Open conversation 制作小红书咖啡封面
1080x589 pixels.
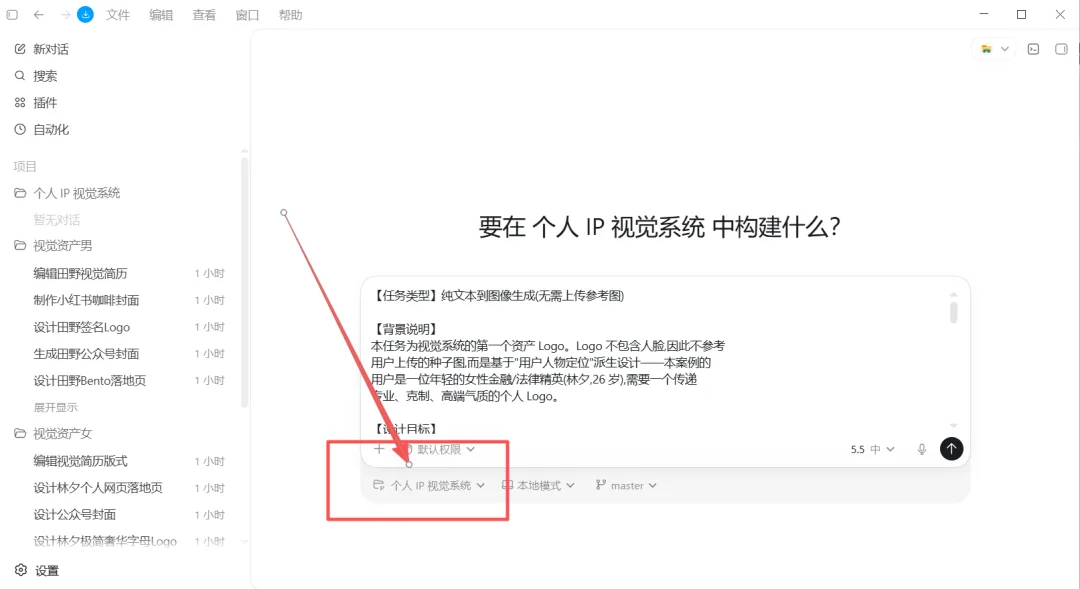click(86, 300)
